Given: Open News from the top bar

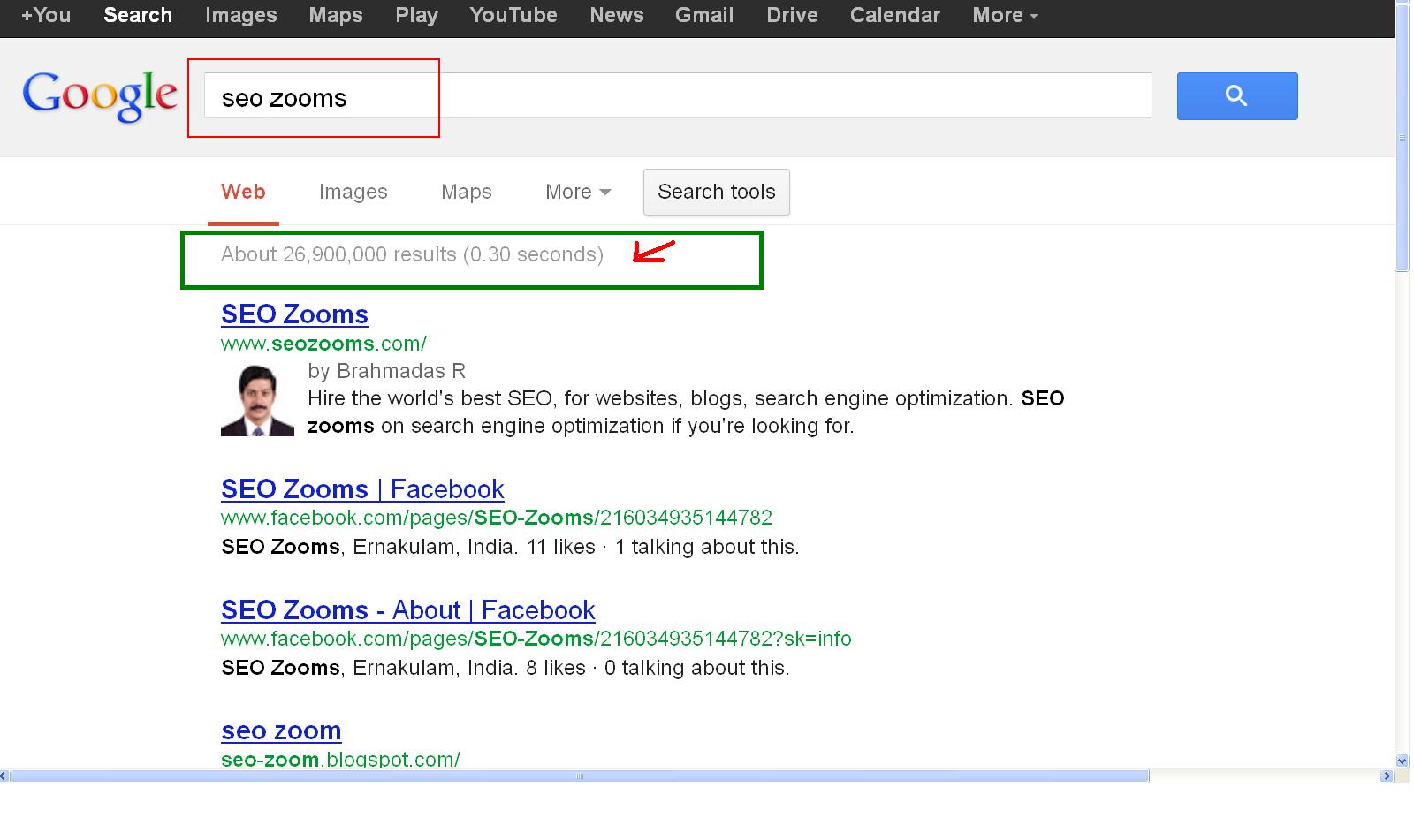Looking at the screenshot, I should coord(617,15).
